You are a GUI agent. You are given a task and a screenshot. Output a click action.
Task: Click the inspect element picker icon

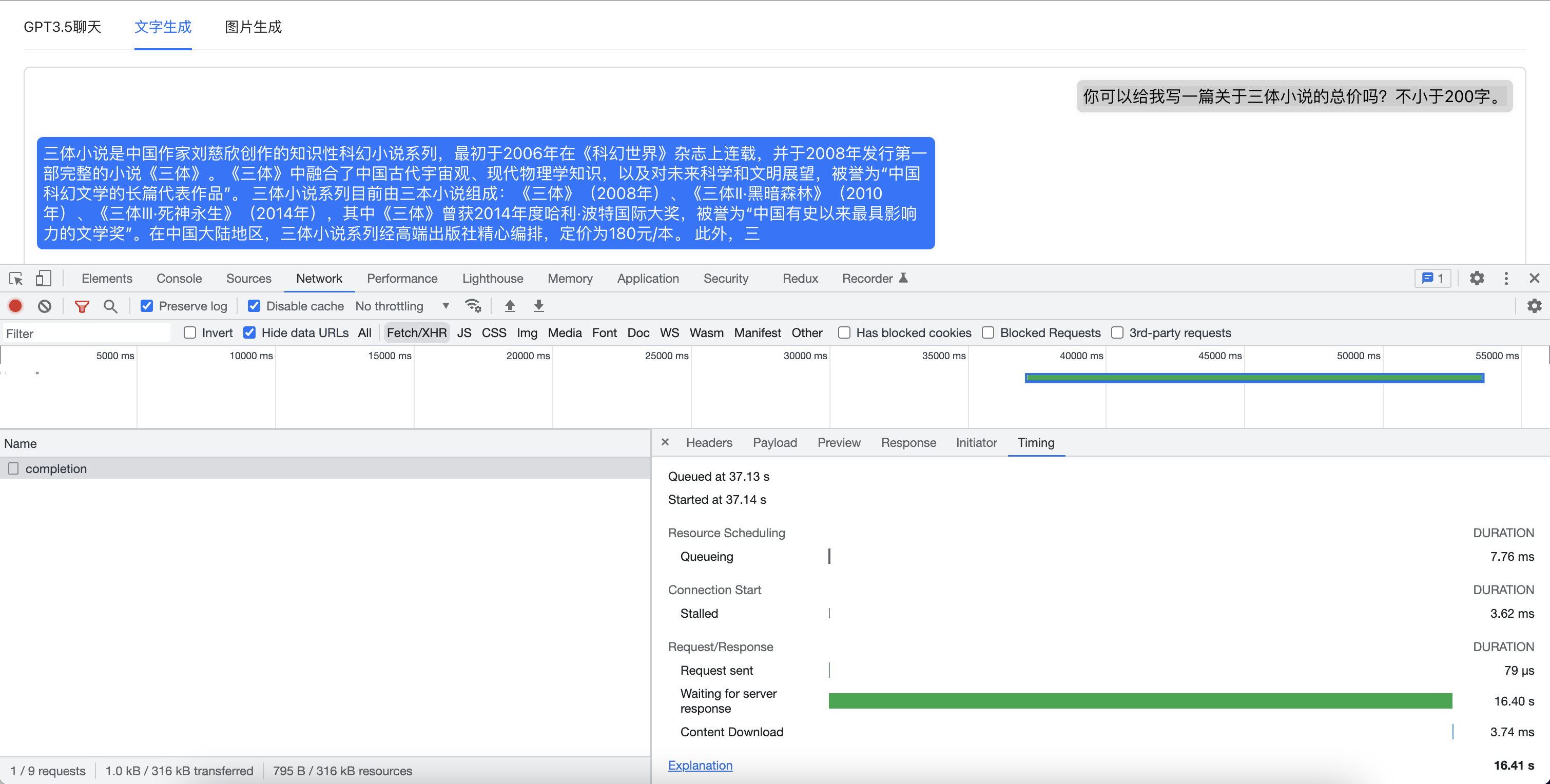(16, 279)
